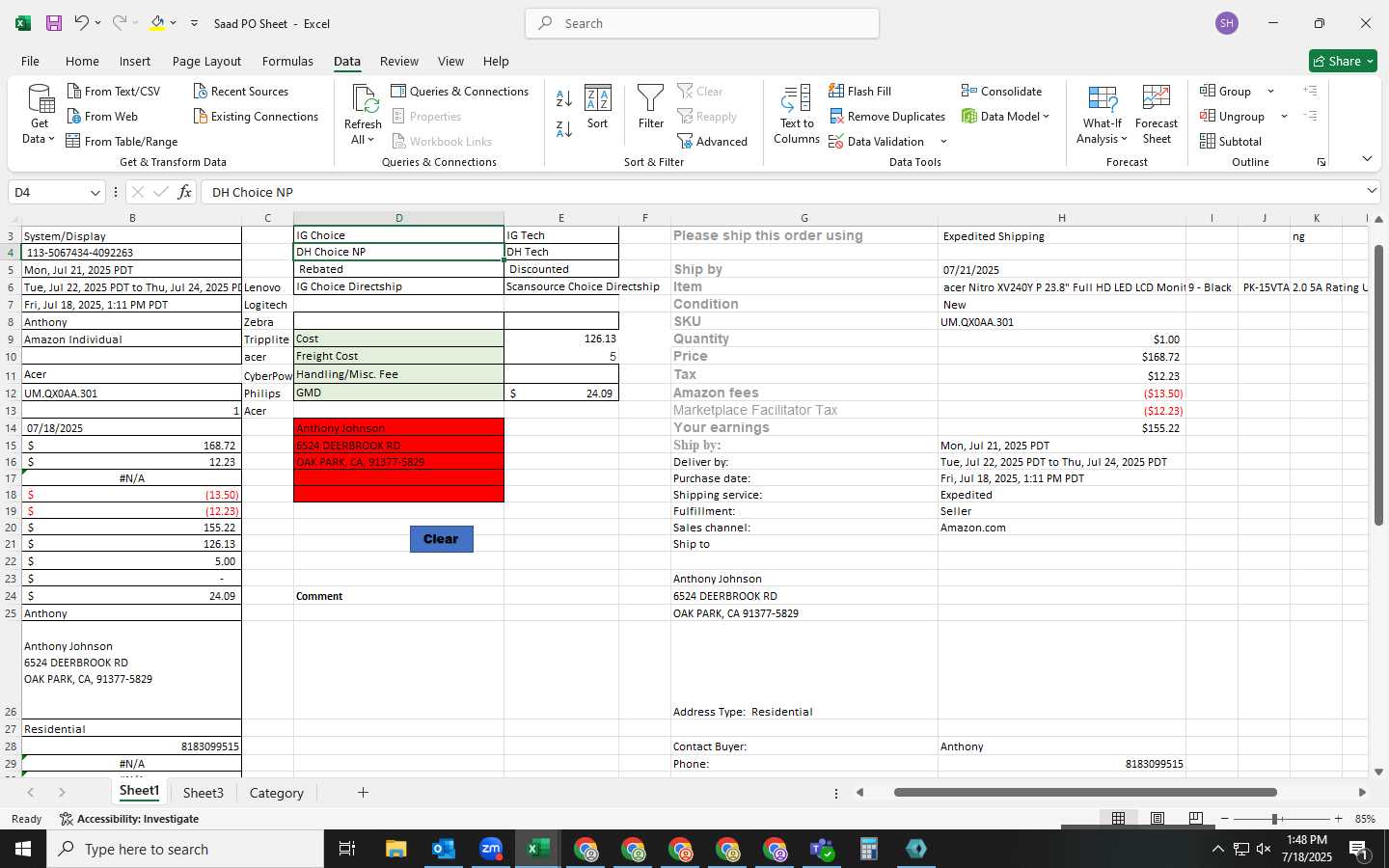Click the horizontal scrollbar thumb
The image size is (1389, 868).
(x=1085, y=793)
